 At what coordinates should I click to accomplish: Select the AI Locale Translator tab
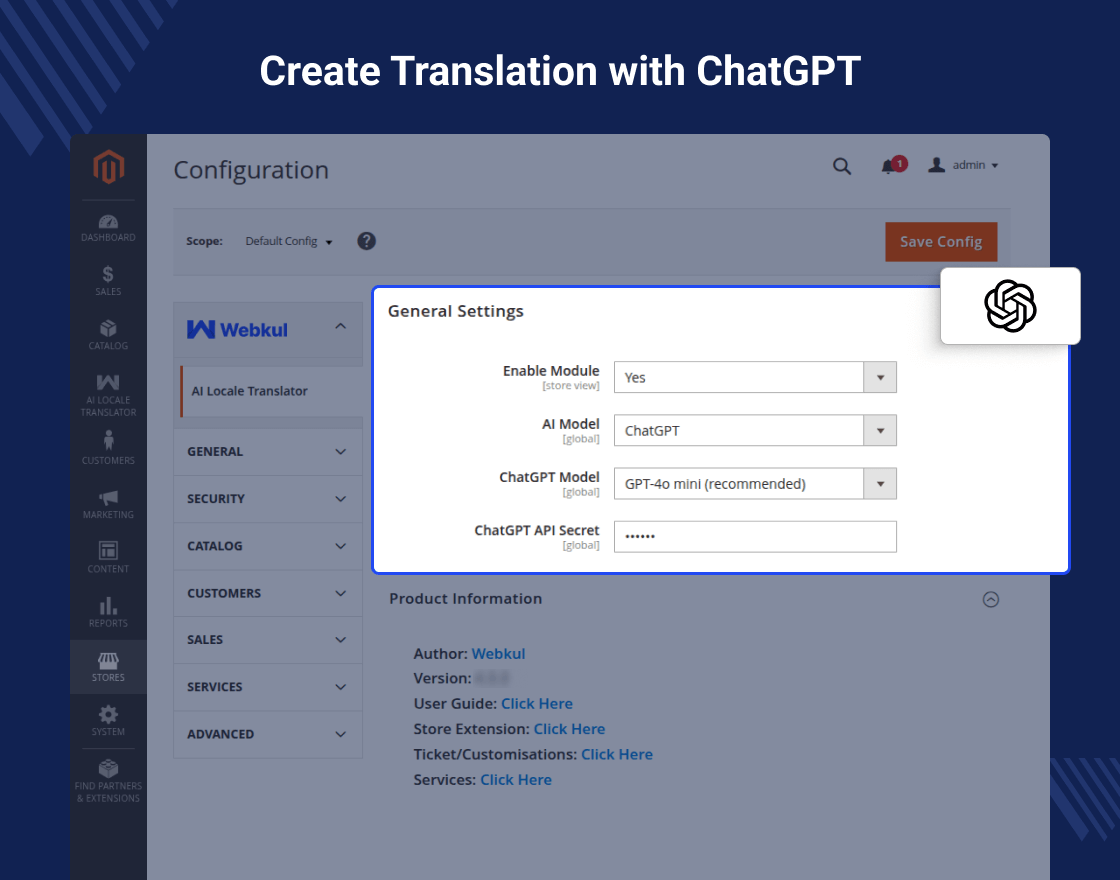click(x=250, y=391)
